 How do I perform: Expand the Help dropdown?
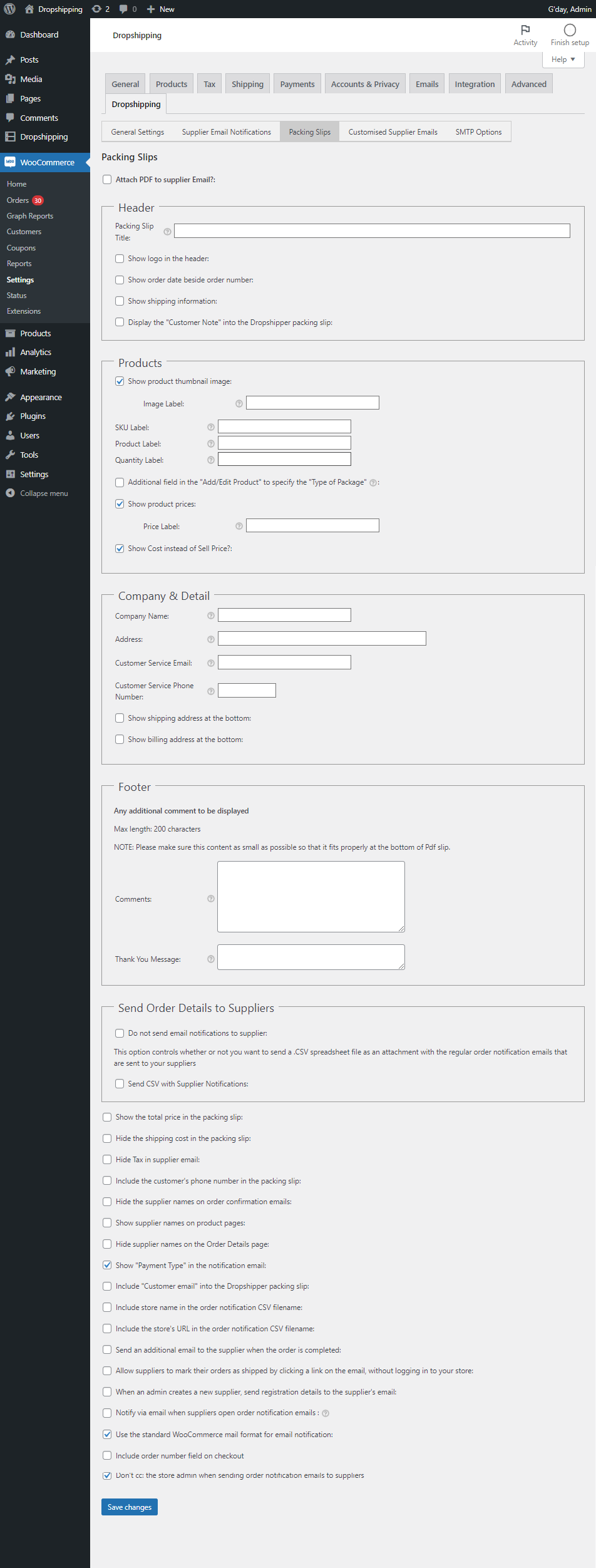click(x=563, y=59)
